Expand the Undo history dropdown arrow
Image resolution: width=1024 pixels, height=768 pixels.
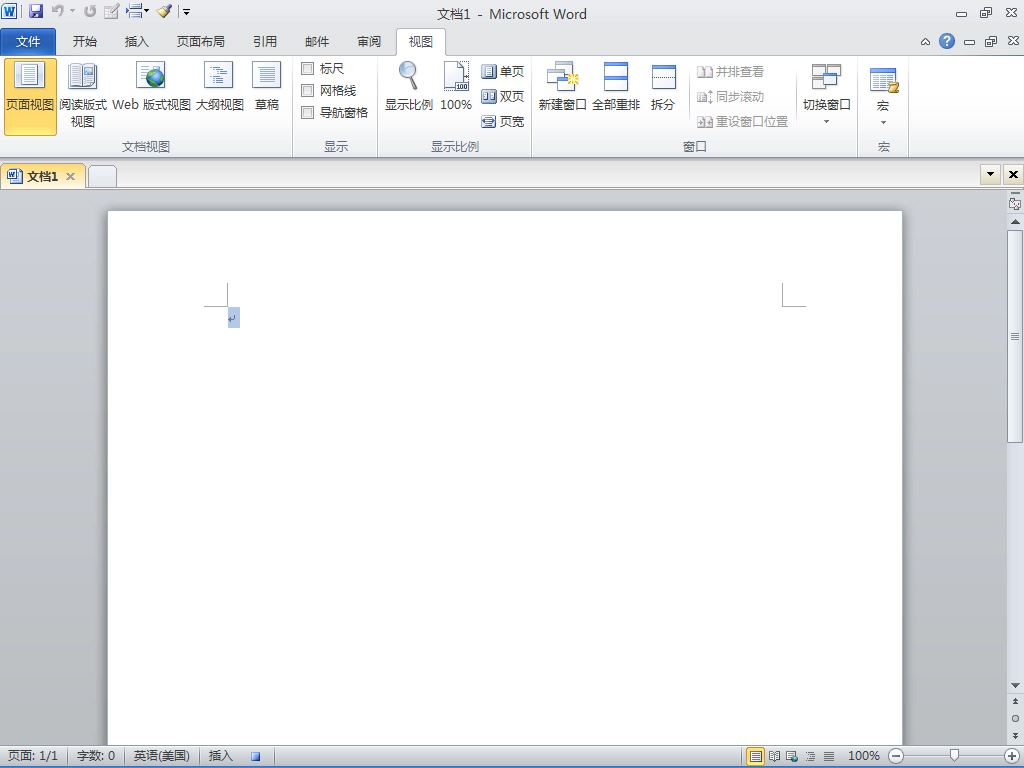click(x=72, y=11)
